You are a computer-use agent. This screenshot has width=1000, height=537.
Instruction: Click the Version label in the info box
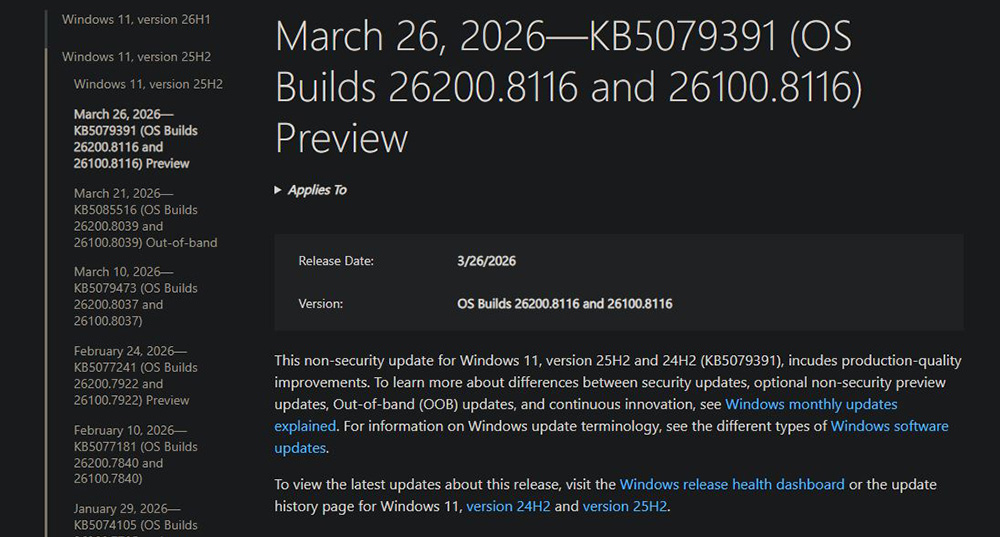(x=320, y=303)
